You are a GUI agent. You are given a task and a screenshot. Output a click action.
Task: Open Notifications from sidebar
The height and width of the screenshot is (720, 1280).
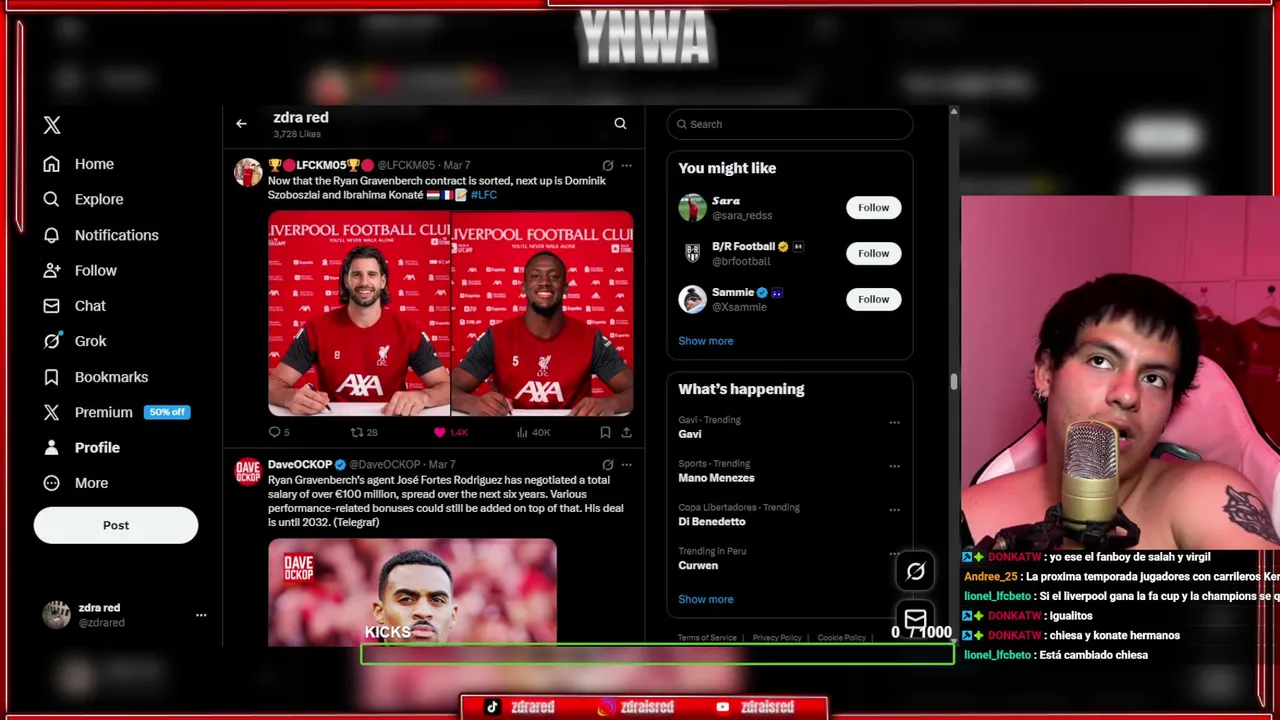tap(101, 235)
